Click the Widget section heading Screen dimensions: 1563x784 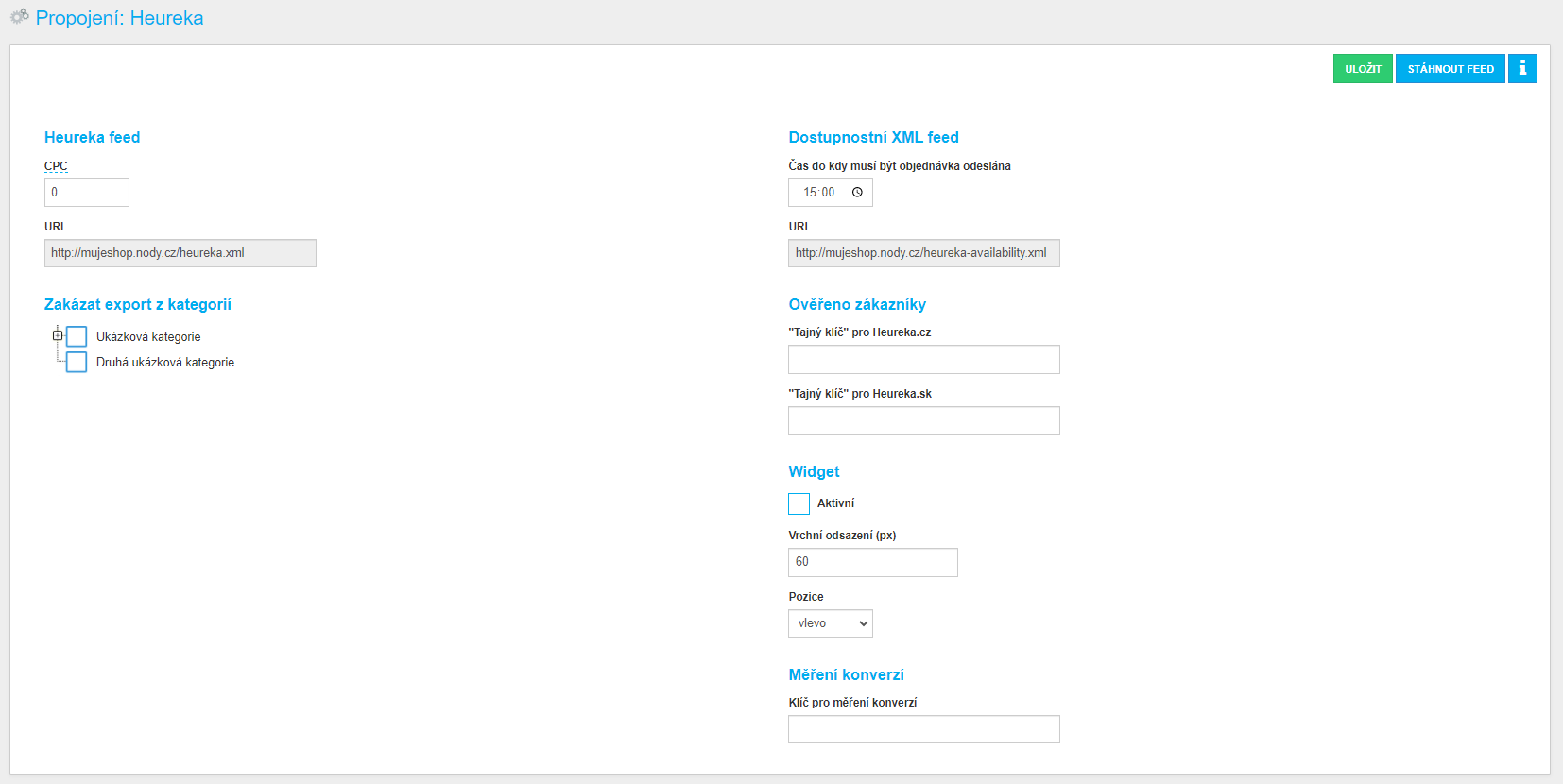(x=814, y=472)
